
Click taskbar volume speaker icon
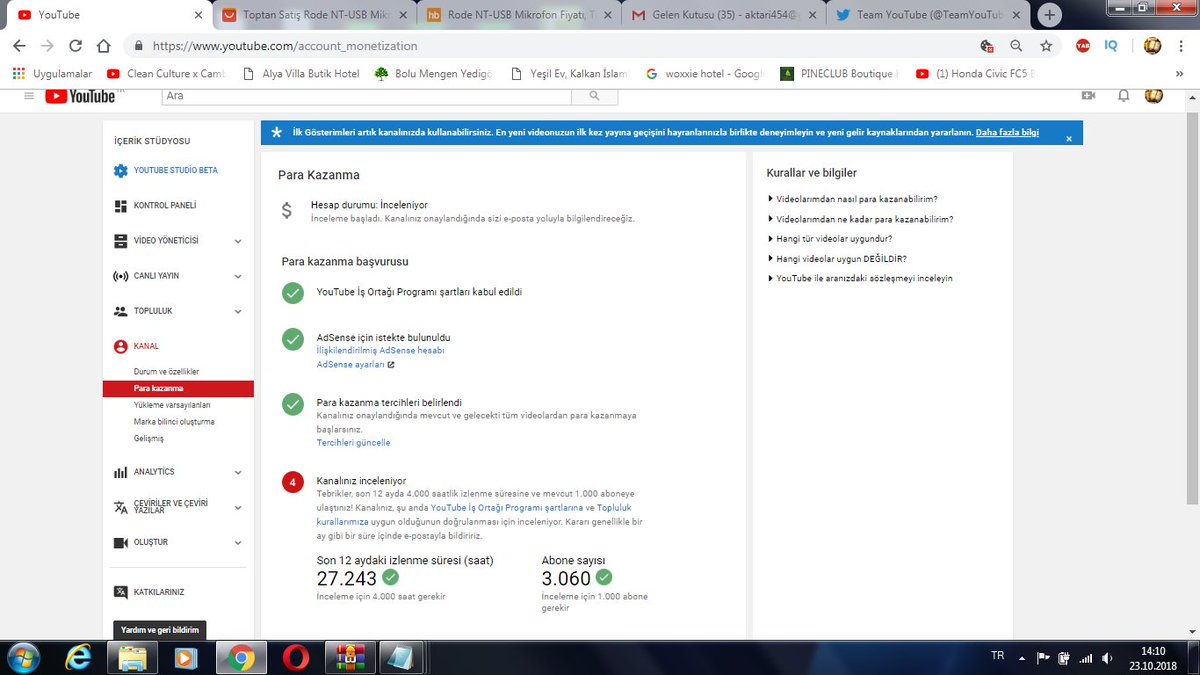[x=1107, y=657]
